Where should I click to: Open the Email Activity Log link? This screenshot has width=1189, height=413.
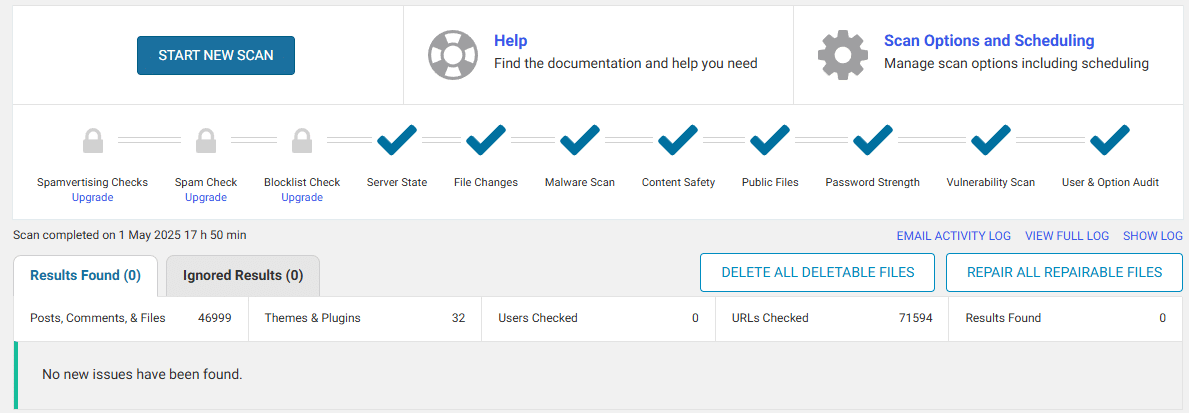tap(954, 236)
